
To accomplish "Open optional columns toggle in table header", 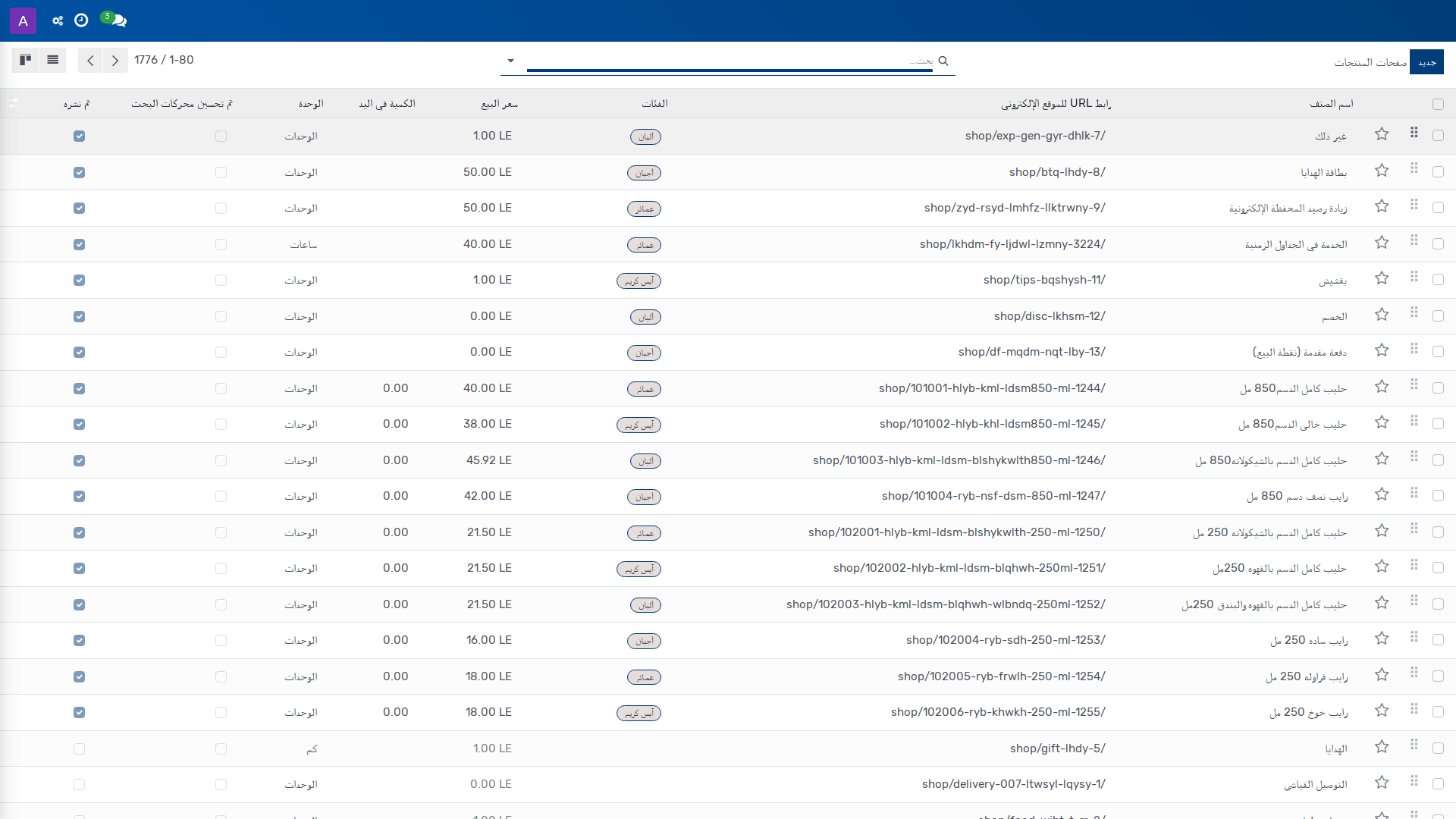I will tap(14, 103).
